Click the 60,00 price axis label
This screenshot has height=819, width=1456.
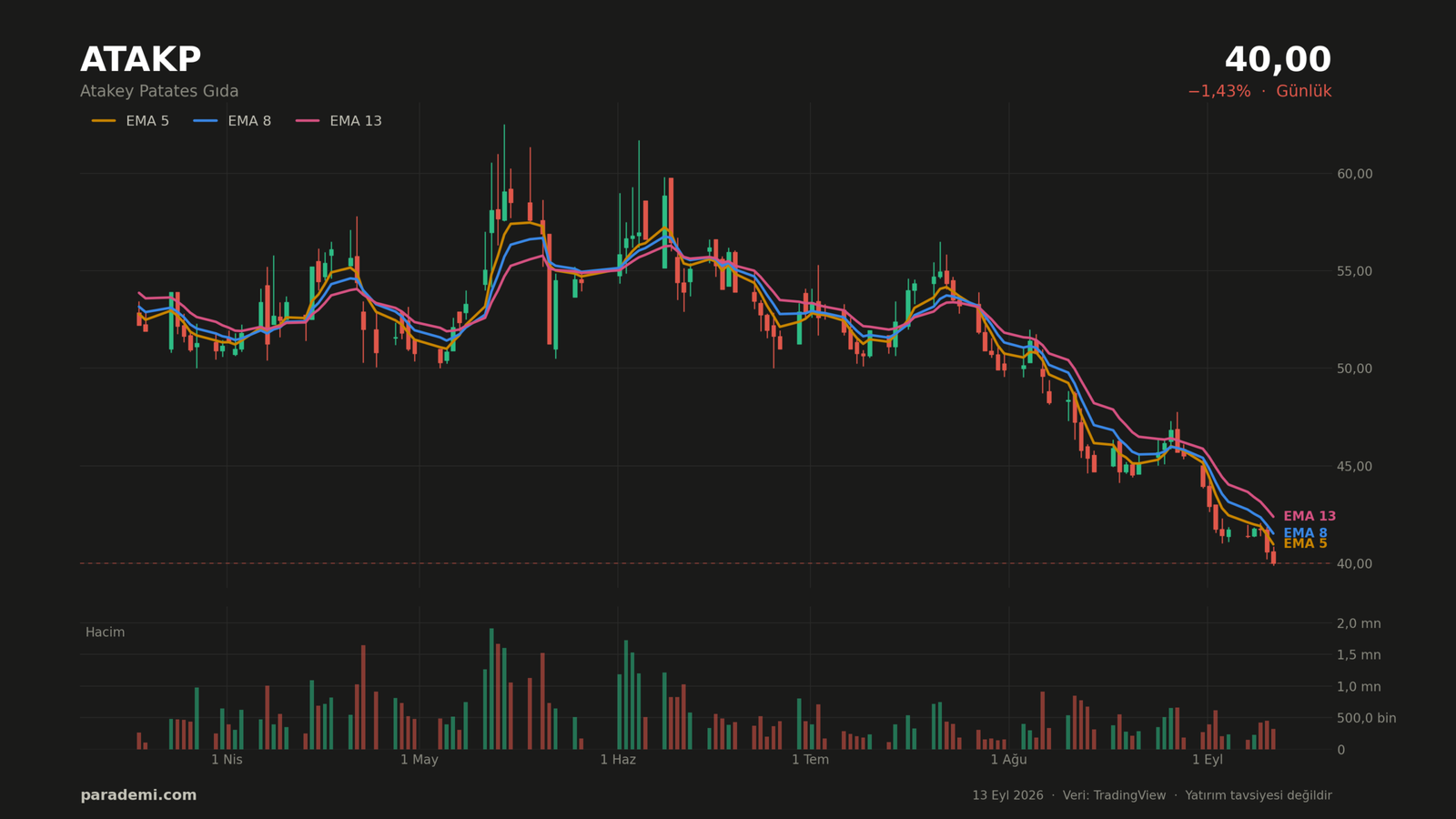click(x=1354, y=174)
